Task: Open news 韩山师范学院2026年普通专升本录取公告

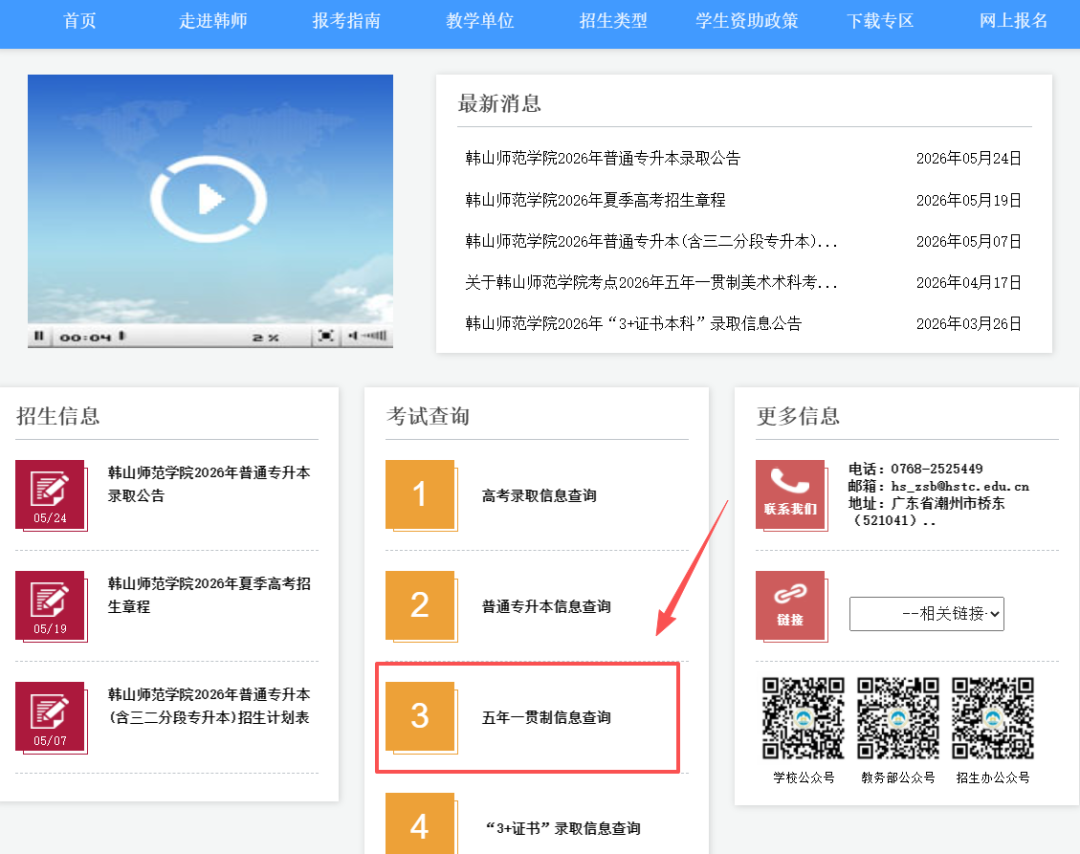Action: coord(603,158)
